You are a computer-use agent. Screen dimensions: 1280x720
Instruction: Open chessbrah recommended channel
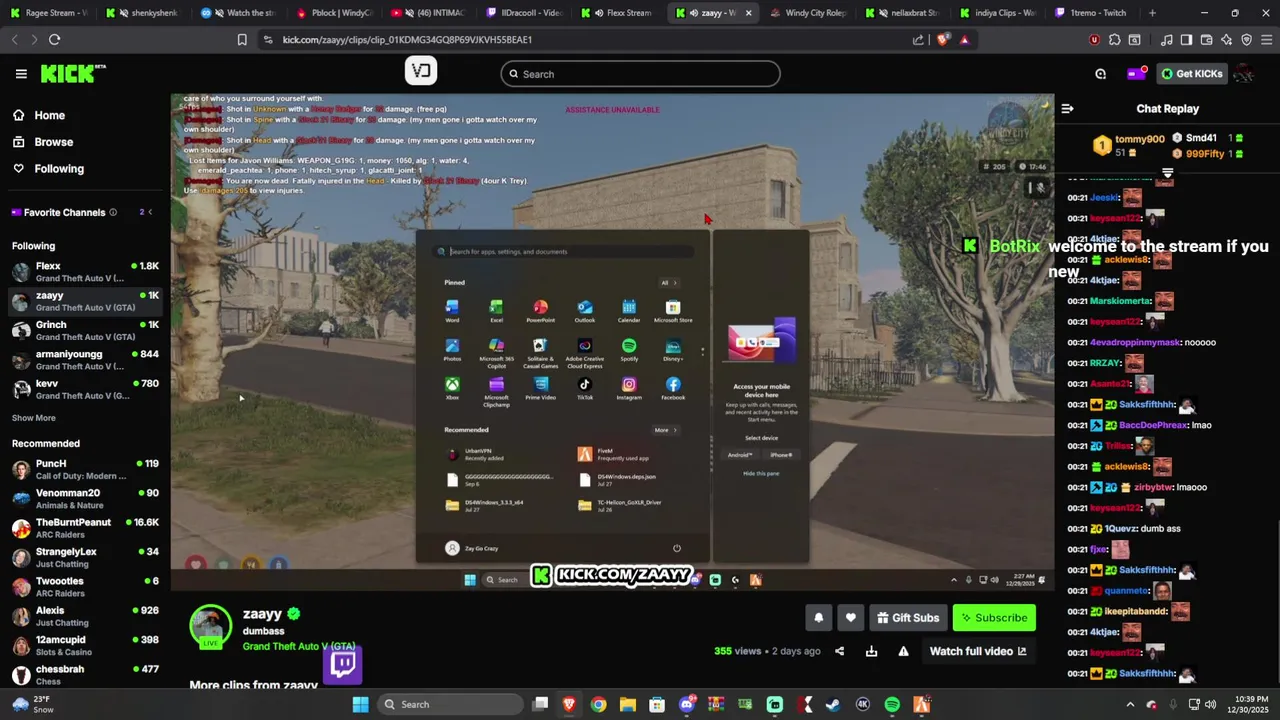pyautogui.click(x=85, y=675)
